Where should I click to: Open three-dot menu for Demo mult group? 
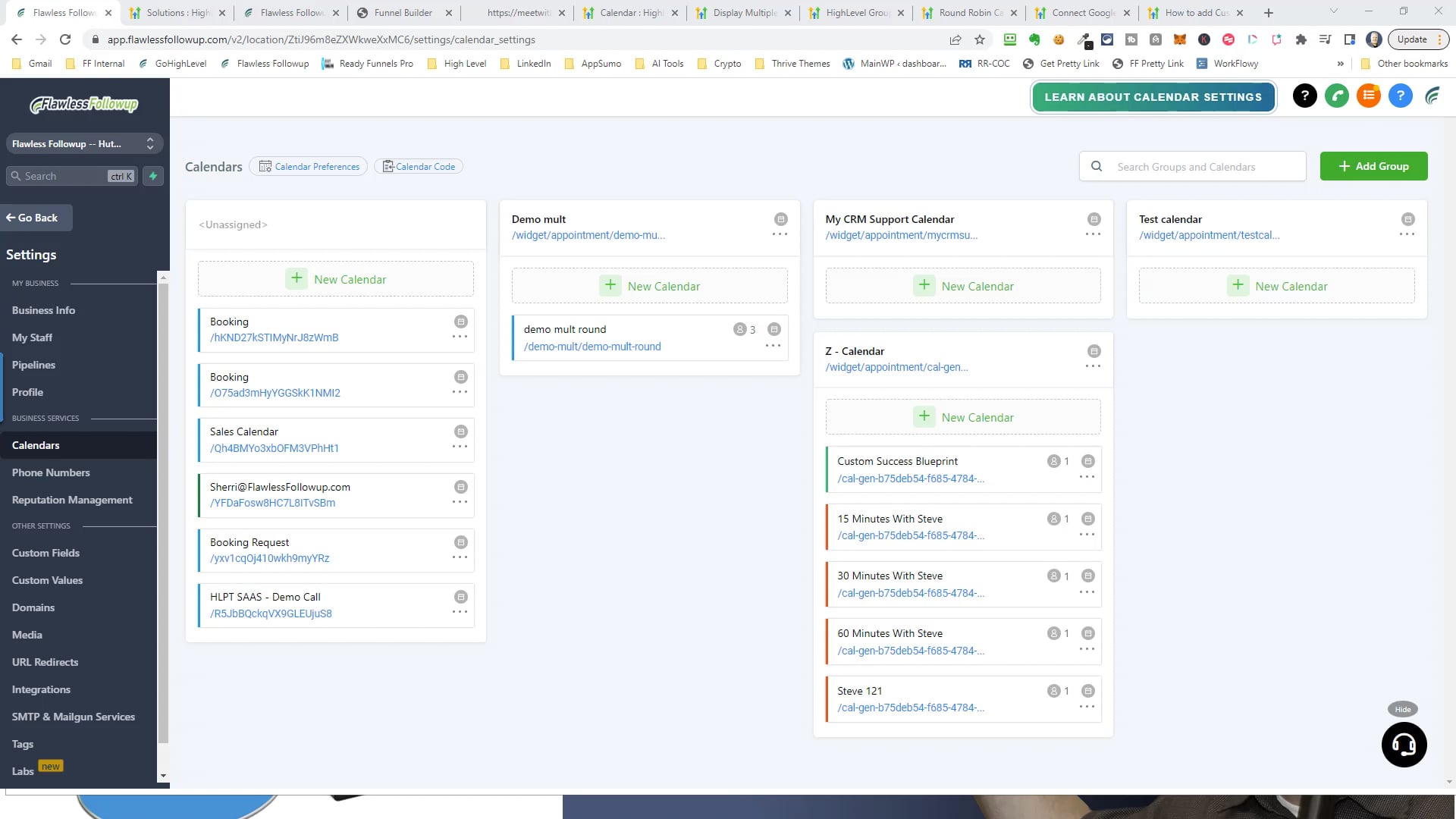(780, 234)
